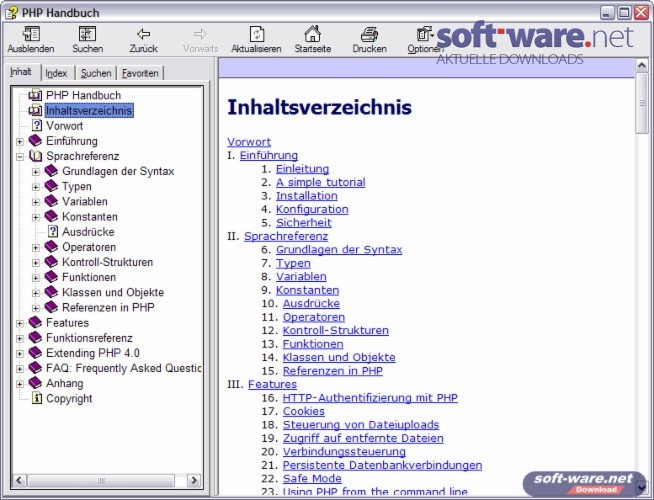654x500 pixels.
Task: Click the book icon next to Operatoren
Action: click(x=51, y=246)
